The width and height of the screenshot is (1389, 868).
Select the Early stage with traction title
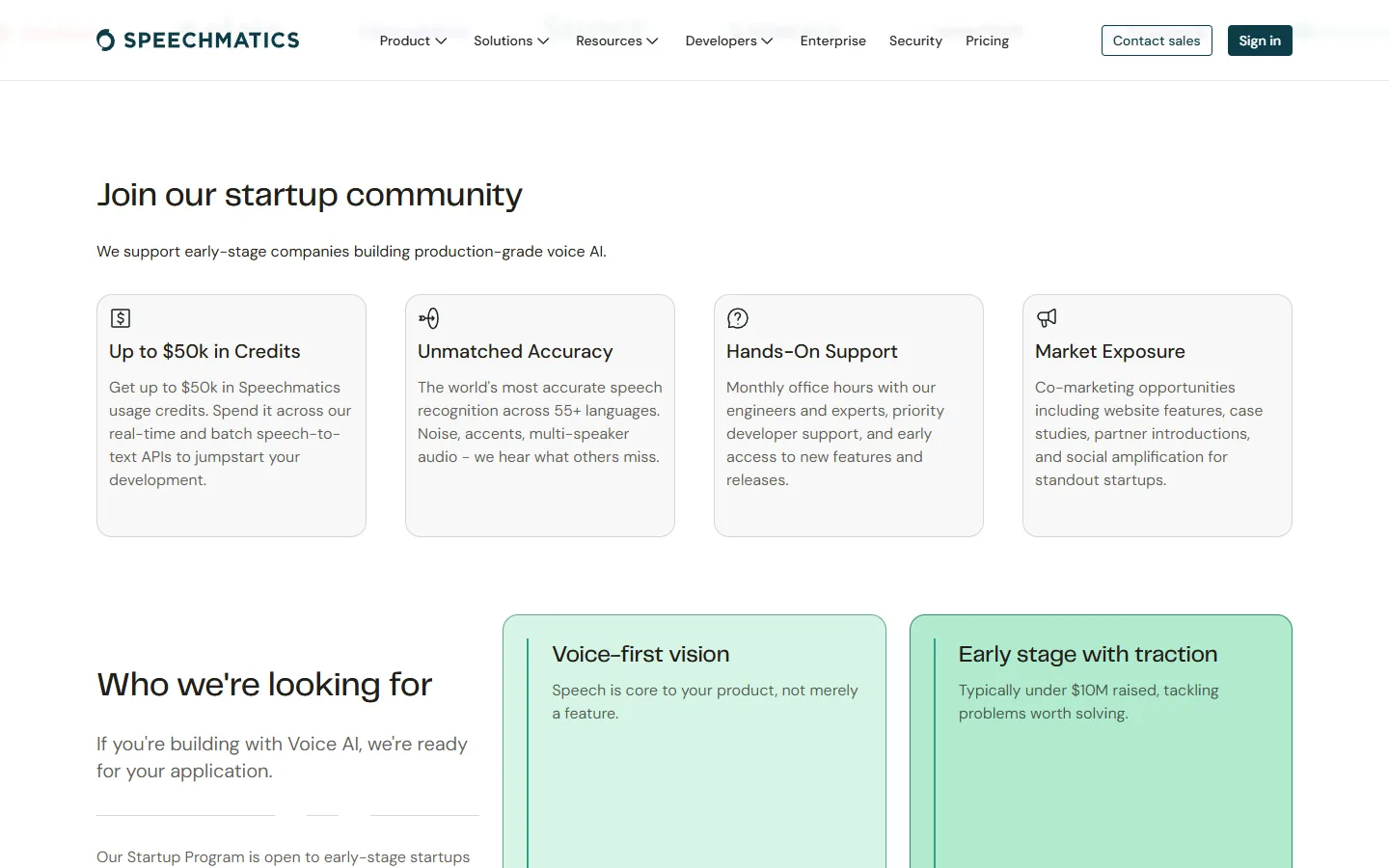1088,654
